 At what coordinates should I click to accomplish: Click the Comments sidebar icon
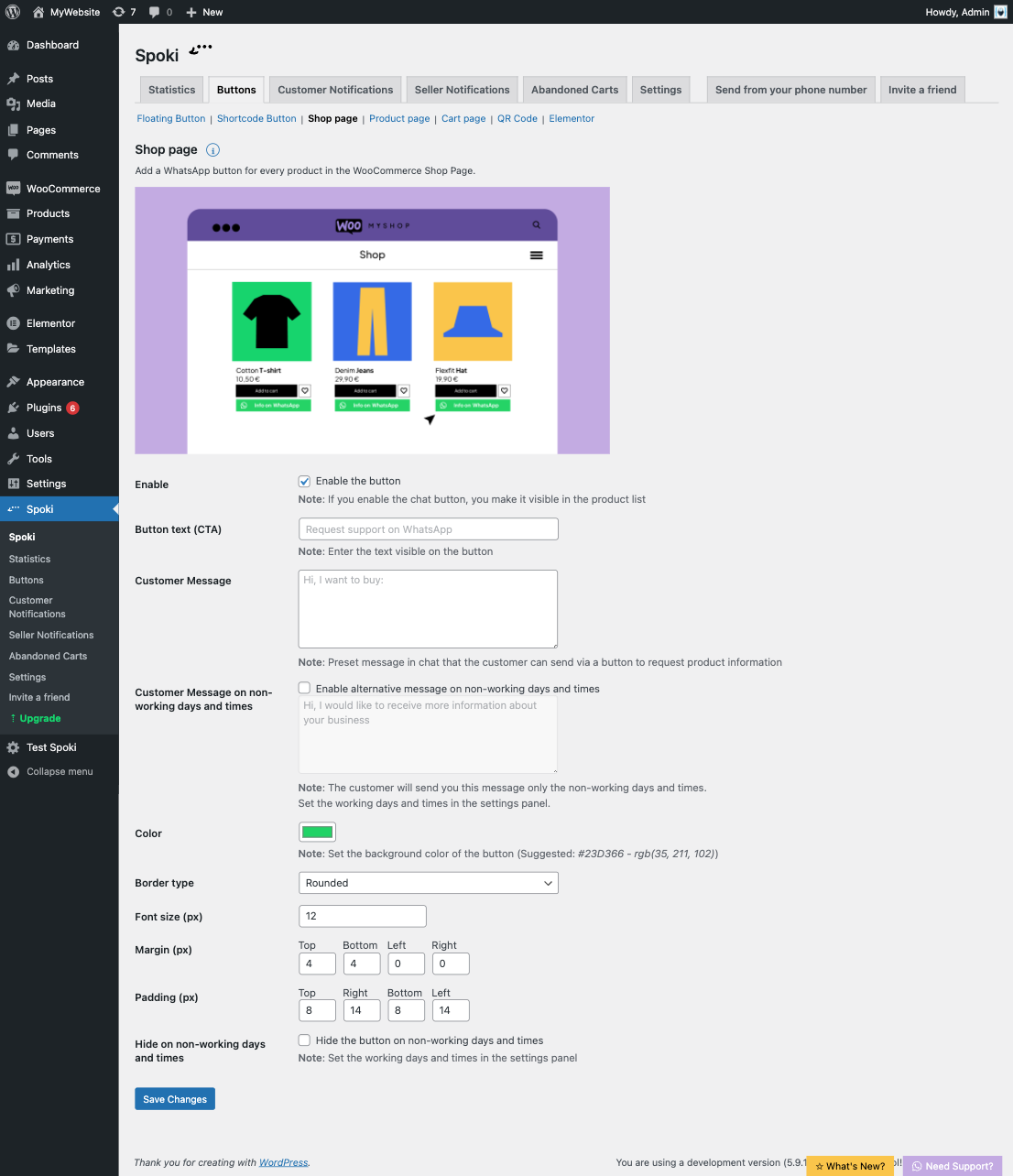(x=13, y=155)
